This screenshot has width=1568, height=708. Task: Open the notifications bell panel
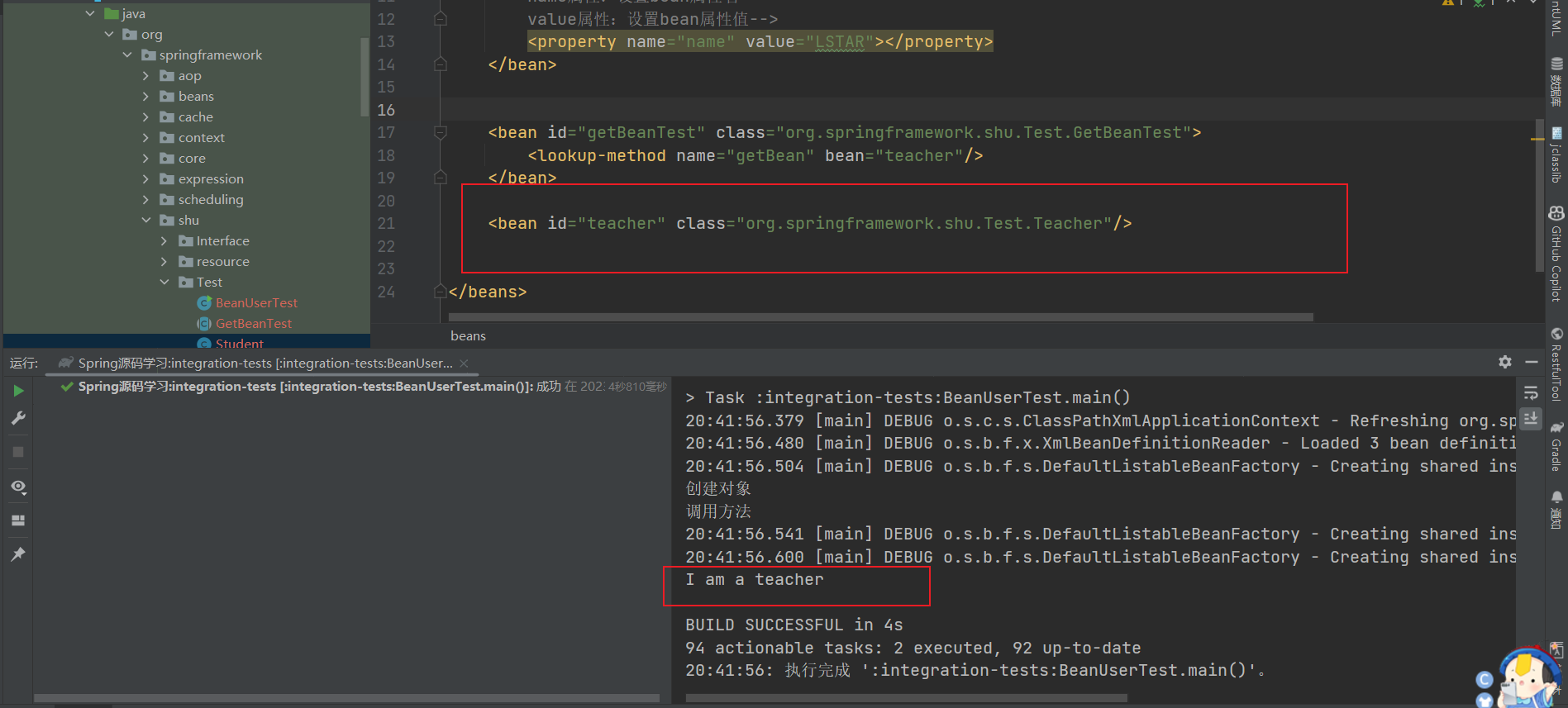coord(1556,510)
